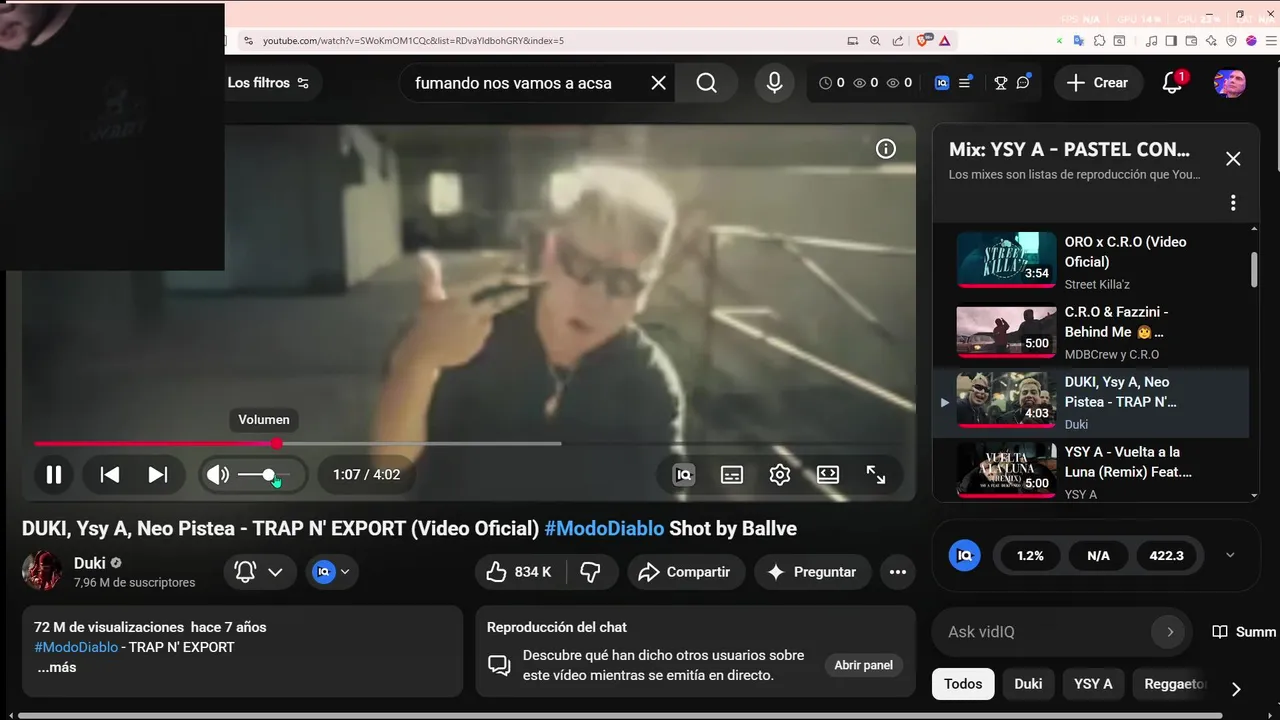The image size is (1280, 720).
Task: Open video info card icon
Action: click(x=886, y=149)
